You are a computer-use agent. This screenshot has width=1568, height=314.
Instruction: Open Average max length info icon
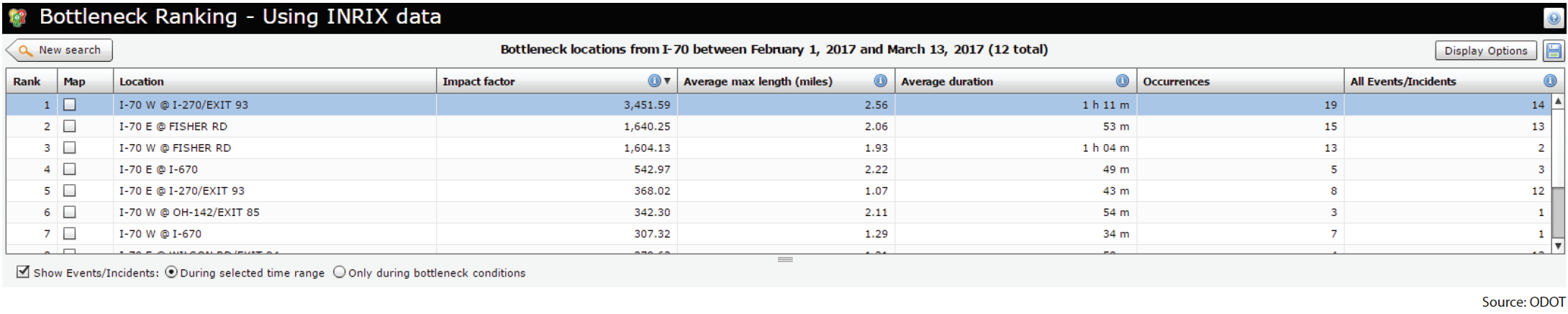[x=879, y=81]
